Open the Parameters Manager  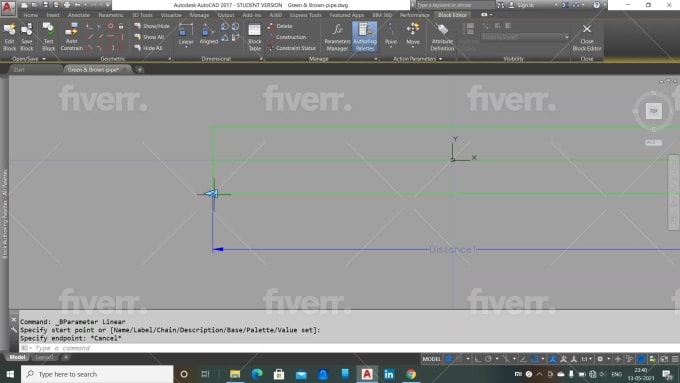(x=337, y=37)
